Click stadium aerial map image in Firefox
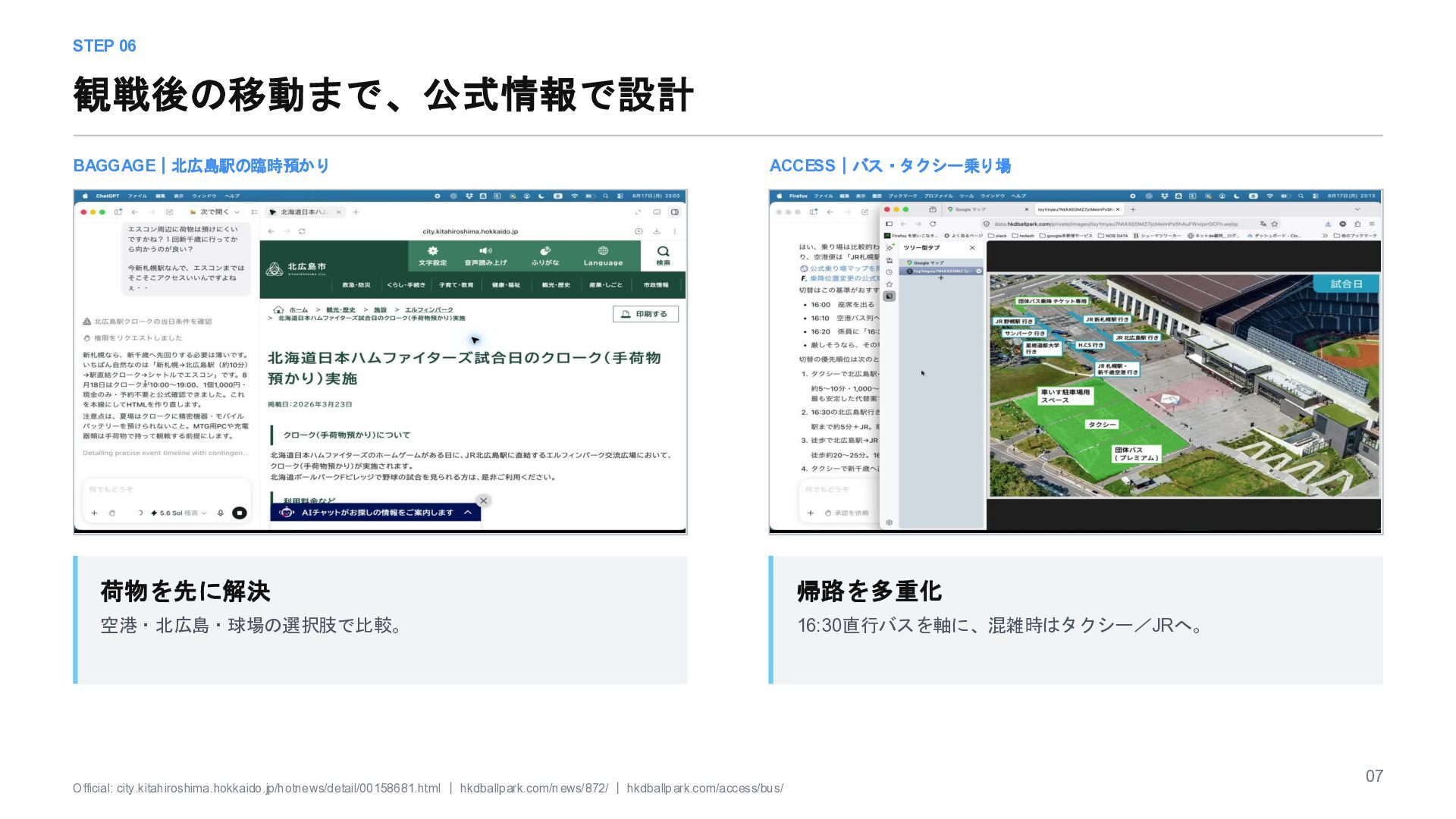Screen dimensions: 1456x819 point(1184,385)
